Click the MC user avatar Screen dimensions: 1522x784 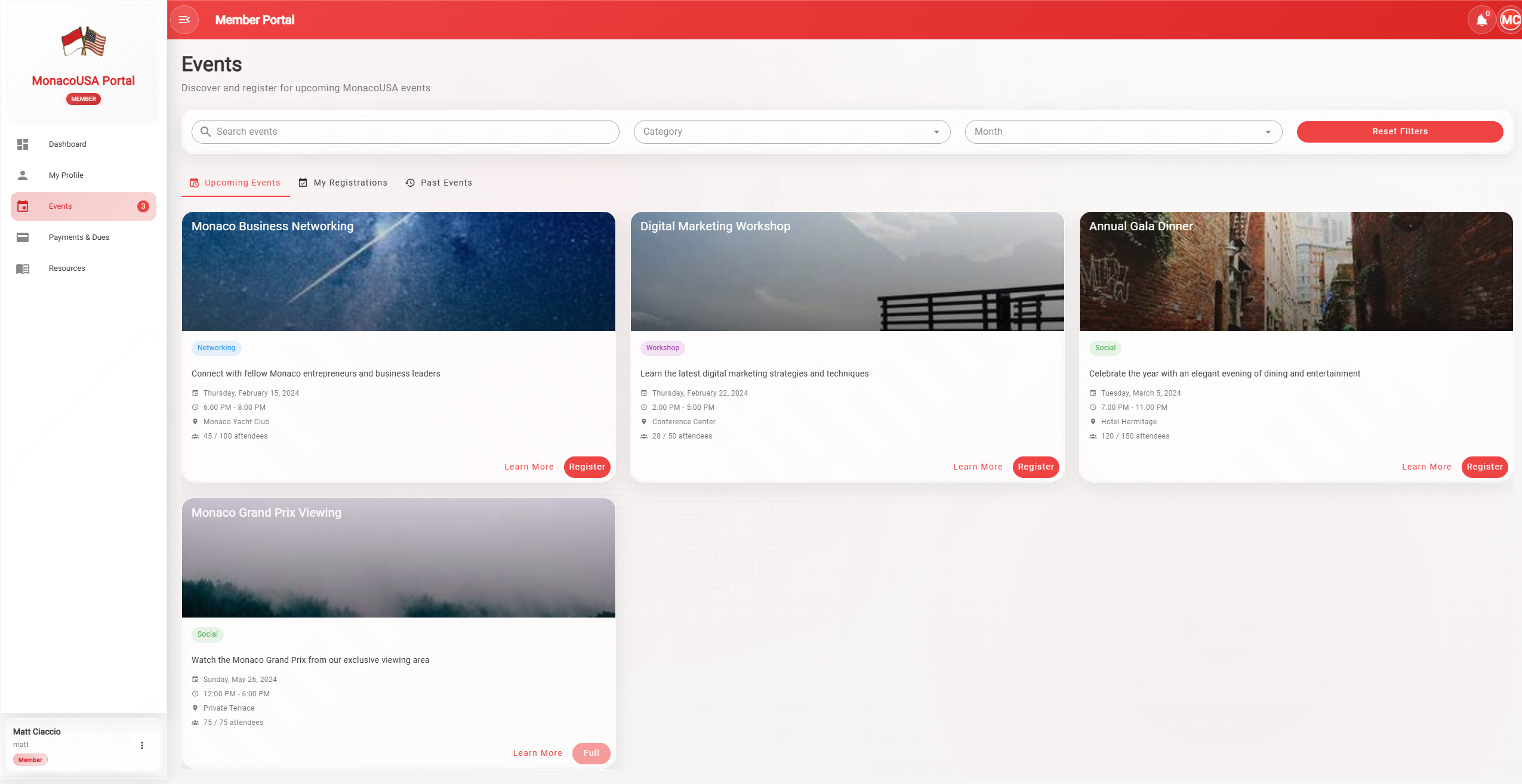pos(1510,20)
